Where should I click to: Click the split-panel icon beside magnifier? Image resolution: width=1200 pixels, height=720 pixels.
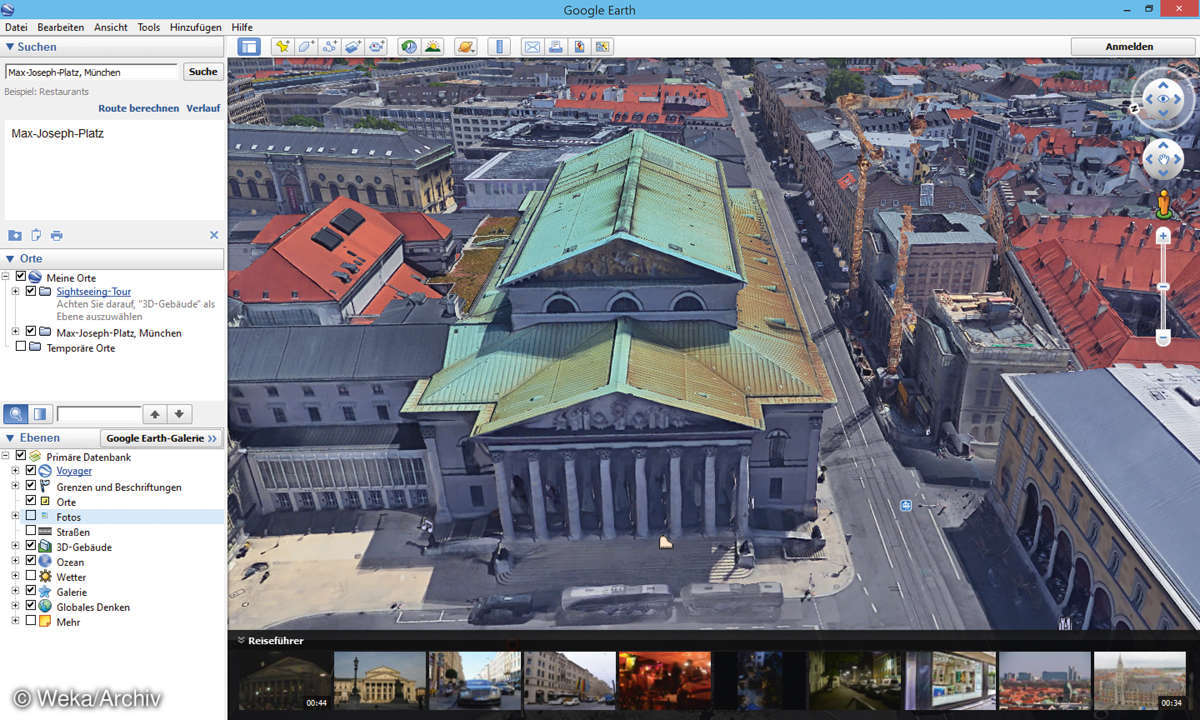click(40, 414)
